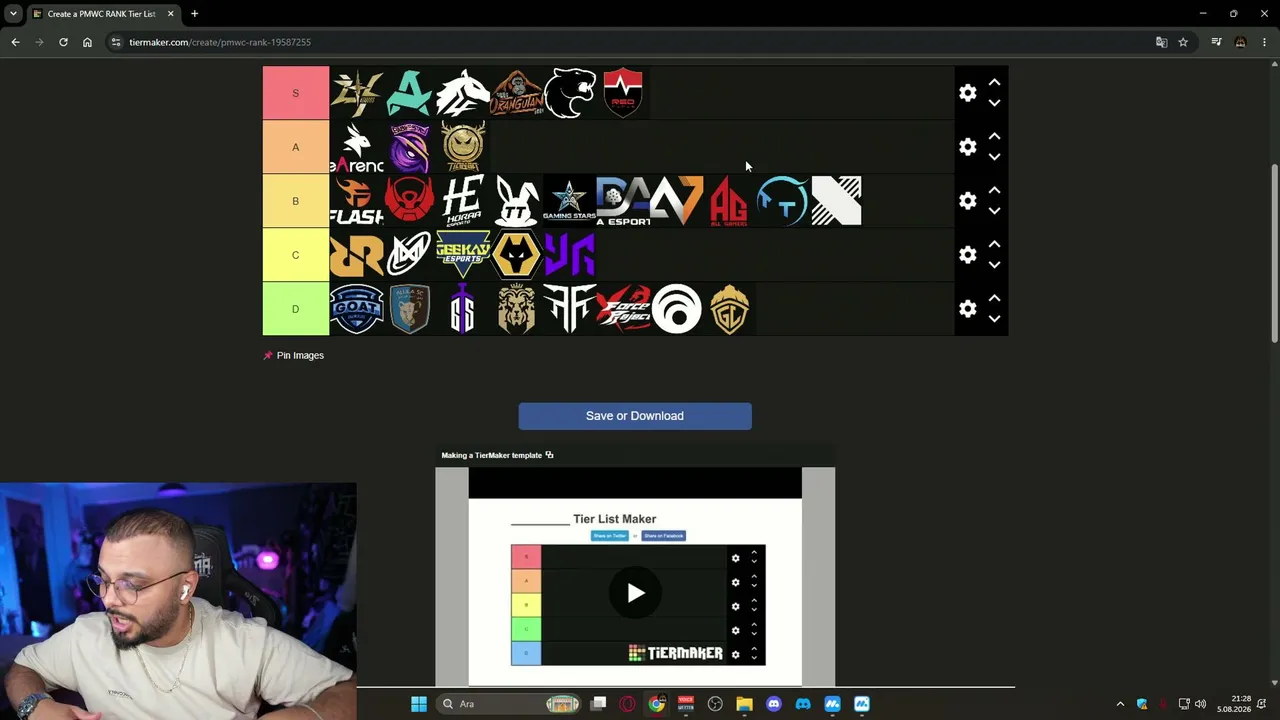1280x720 pixels.
Task: Select the gold crossed-blades logo in S tier
Action: [356, 93]
